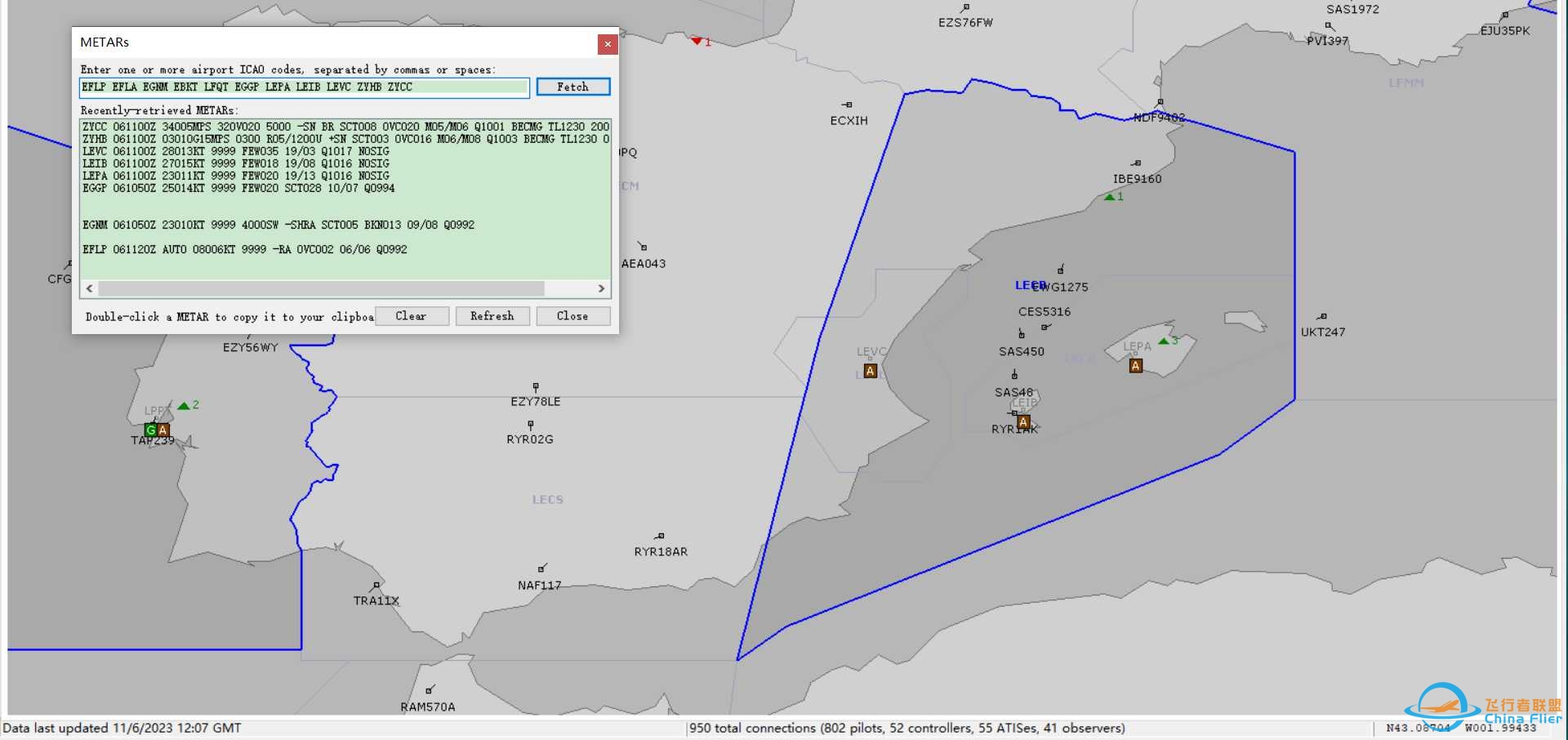The width and height of the screenshot is (1568, 740).
Task: Click the RYR18AR aircraft icon
Action: click(x=659, y=537)
